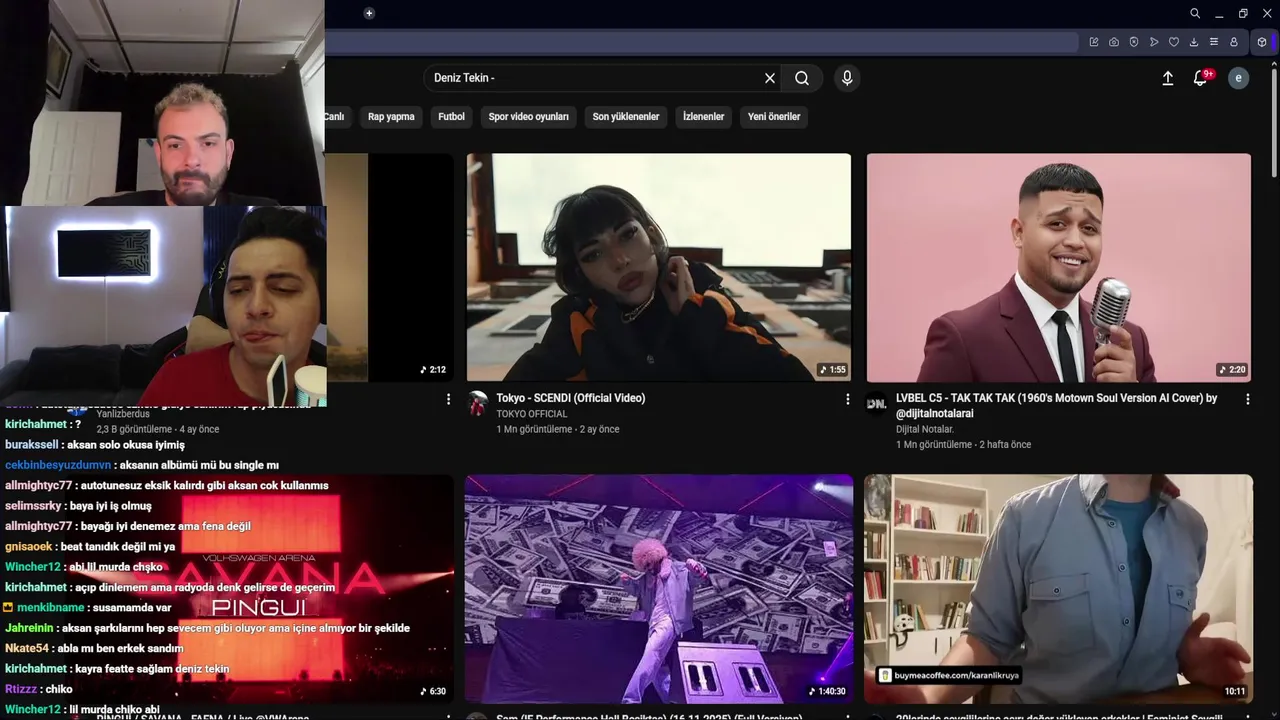Play the Tokyo SCENDI video thumbnail
This screenshot has height=720, width=1280.
(659, 267)
